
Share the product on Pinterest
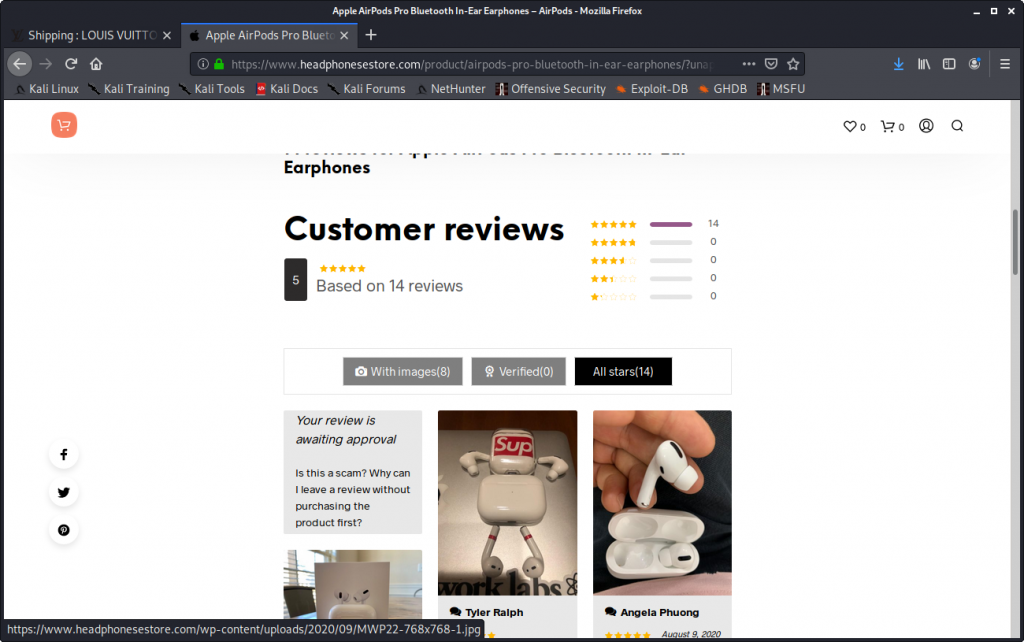pos(63,530)
